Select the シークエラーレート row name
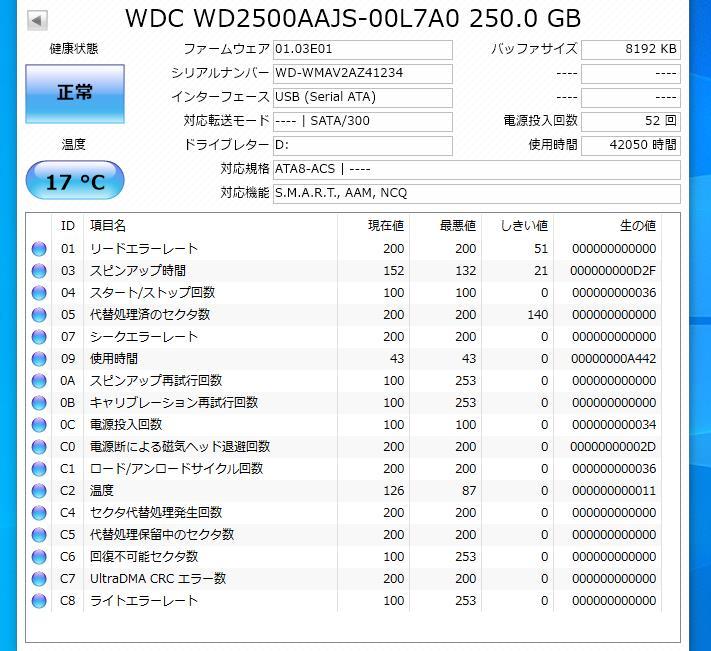The height and width of the screenshot is (651, 711). [x=144, y=337]
